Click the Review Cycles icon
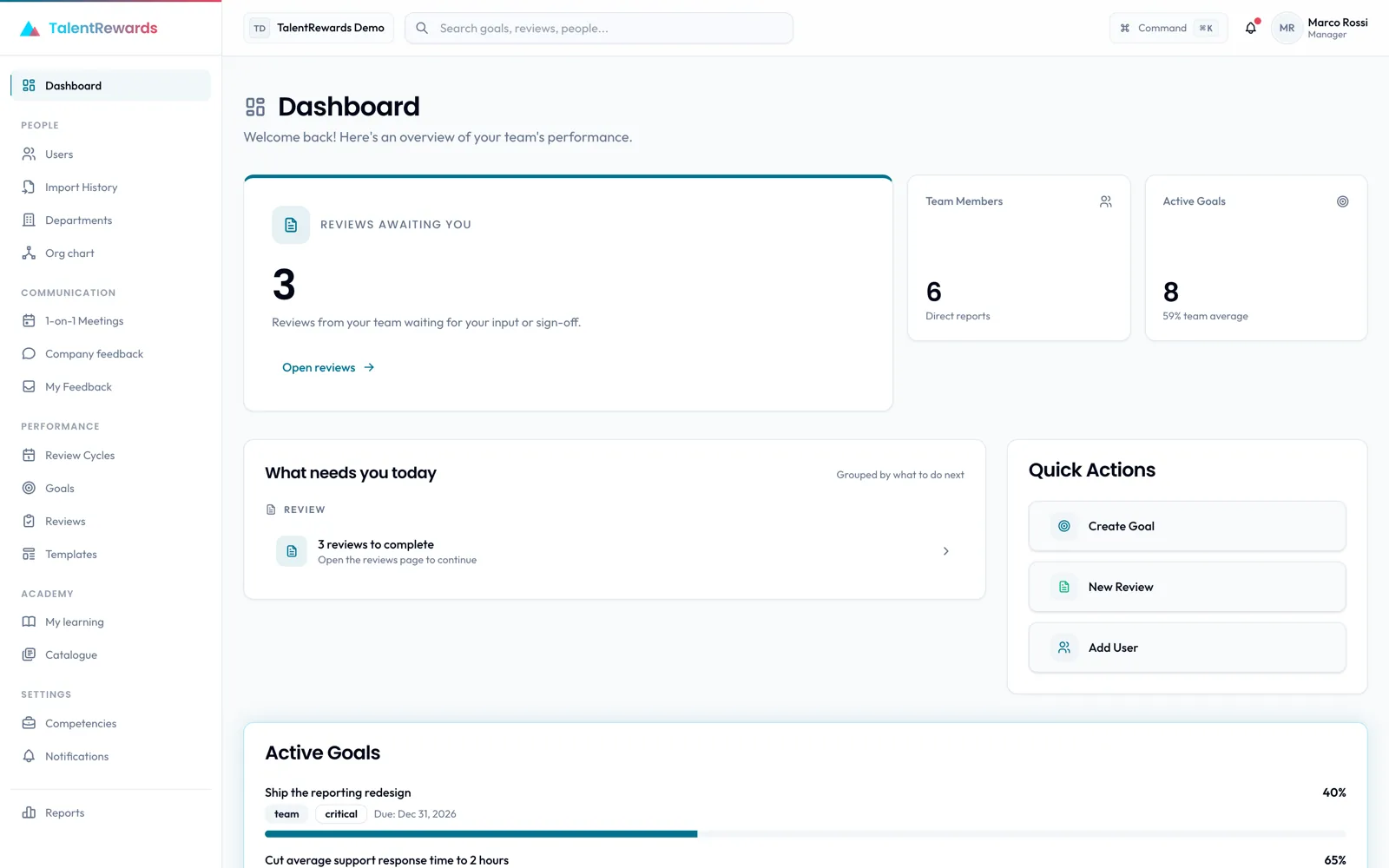The width and height of the screenshot is (1389, 868). (29, 455)
